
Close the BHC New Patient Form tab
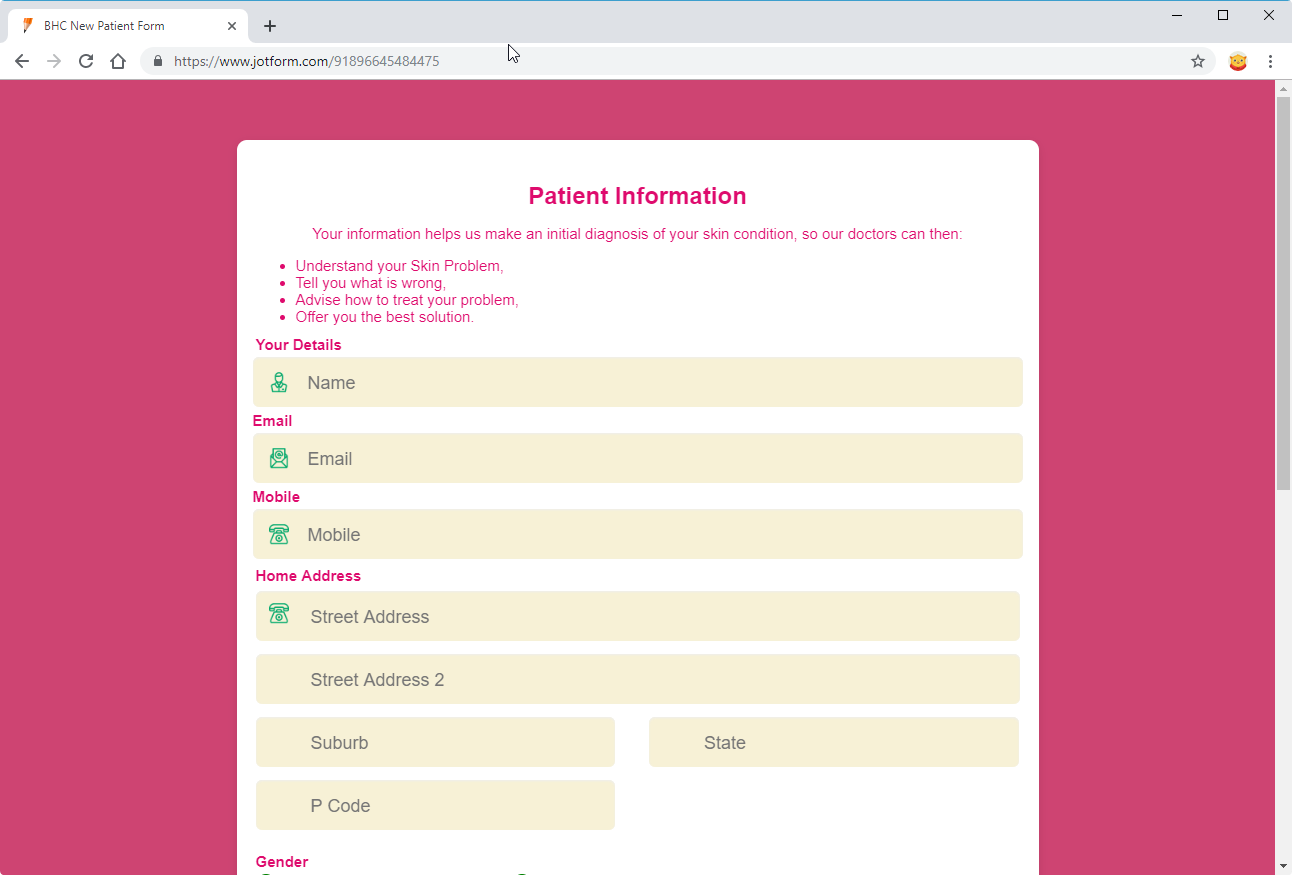(x=232, y=26)
